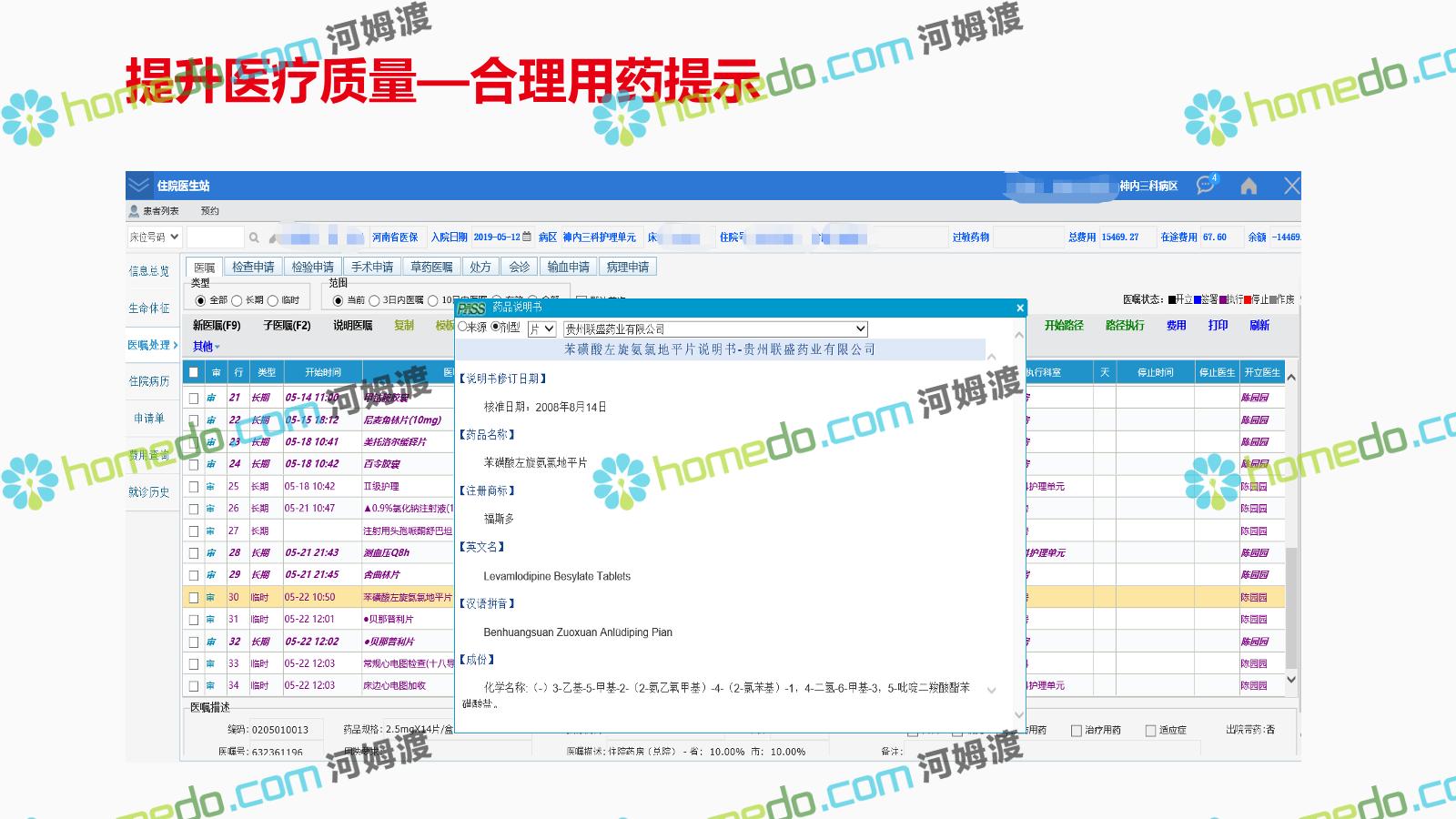The width and height of the screenshot is (1456, 819).
Task: Click the patient list person icon
Action: [134, 211]
